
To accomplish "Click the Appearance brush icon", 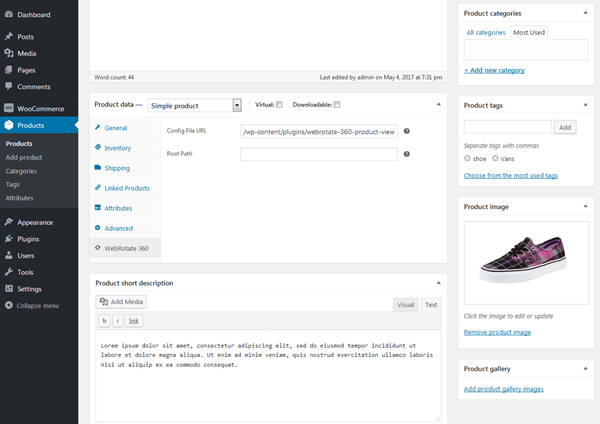I will point(9,222).
